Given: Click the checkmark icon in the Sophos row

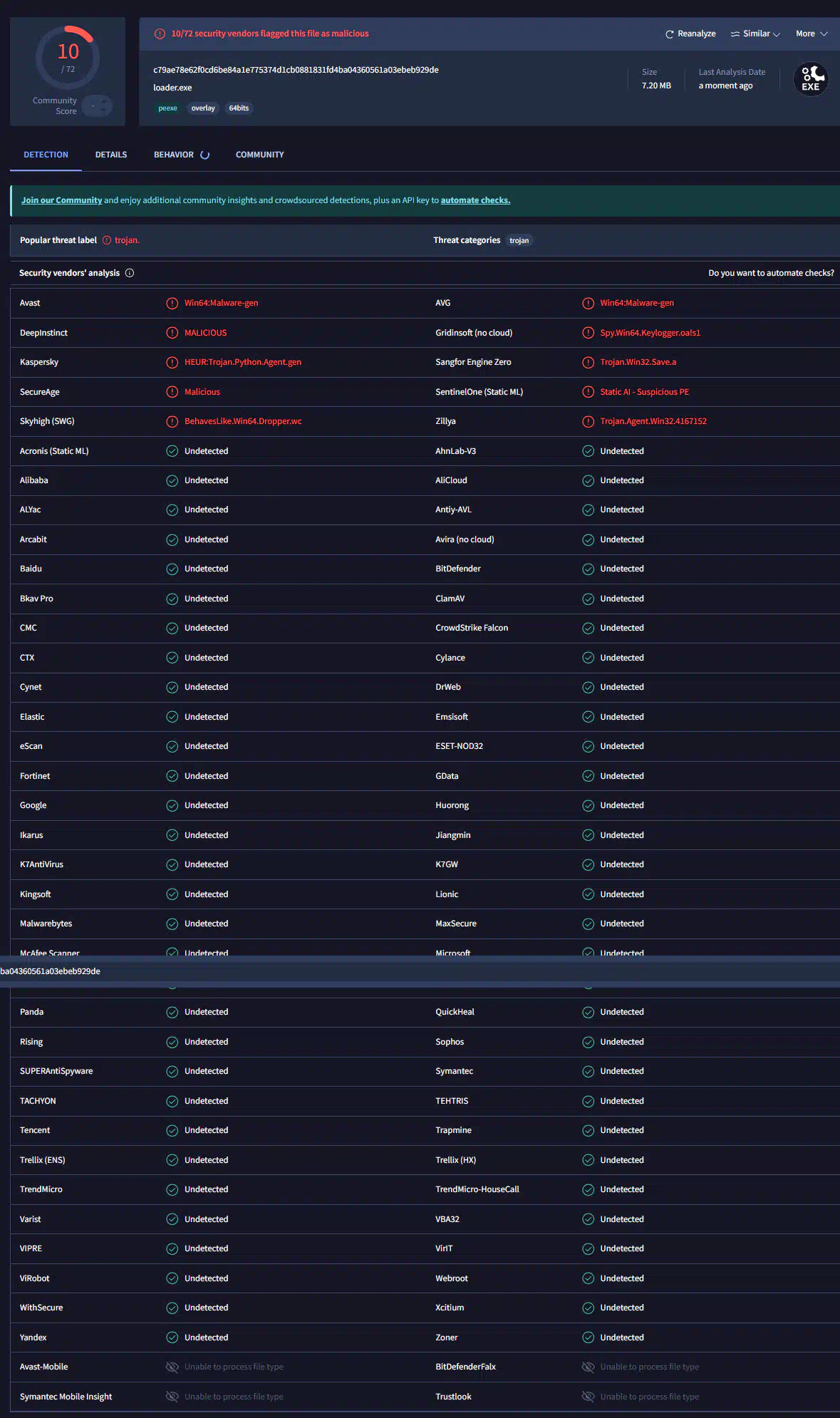Looking at the screenshot, I should click(x=588, y=1042).
